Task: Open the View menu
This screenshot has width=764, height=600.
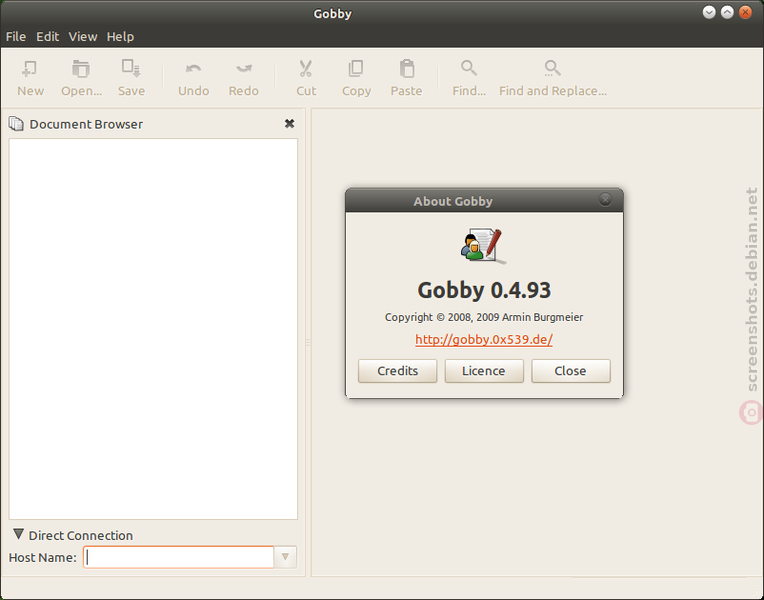Action: click(x=82, y=37)
